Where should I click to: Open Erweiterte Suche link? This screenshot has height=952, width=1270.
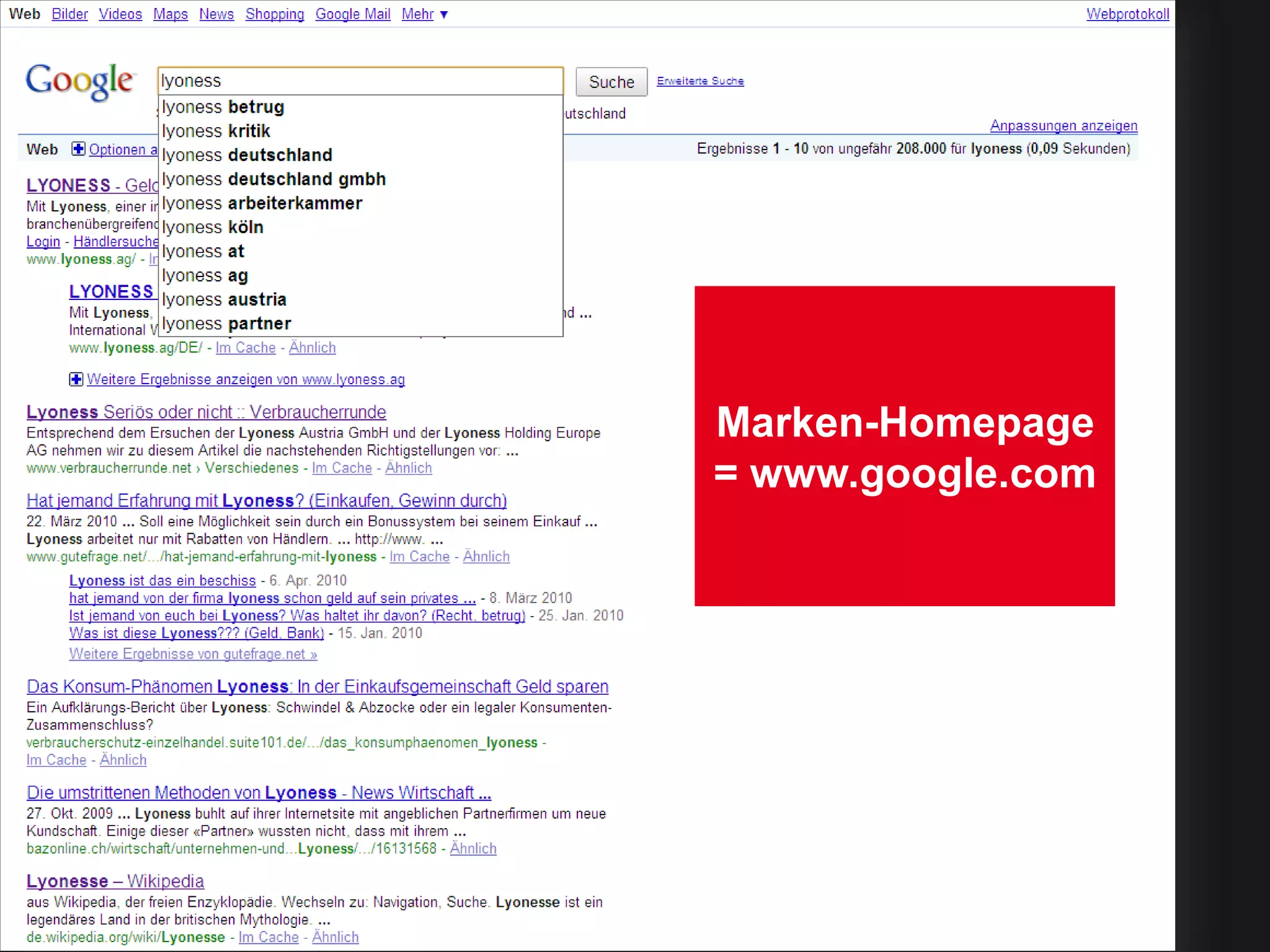[700, 81]
